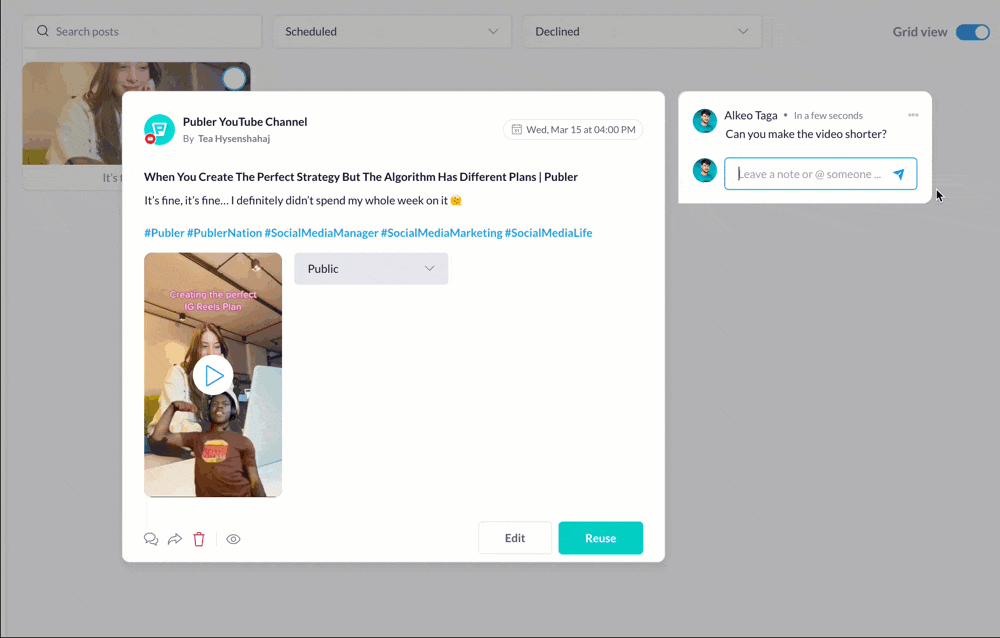
Task: Click the #PublerNation hashtag
Action: [224, 233]
